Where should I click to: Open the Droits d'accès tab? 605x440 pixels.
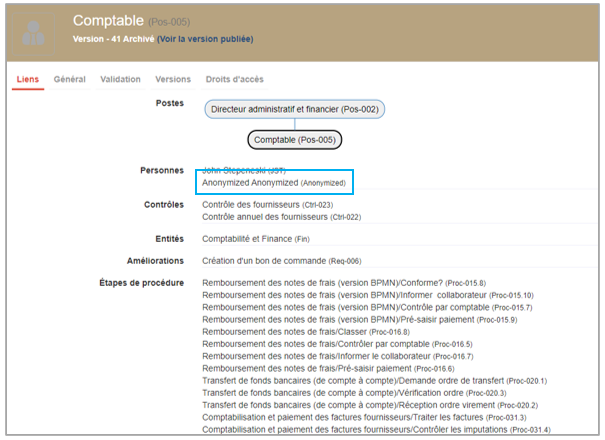234,79
